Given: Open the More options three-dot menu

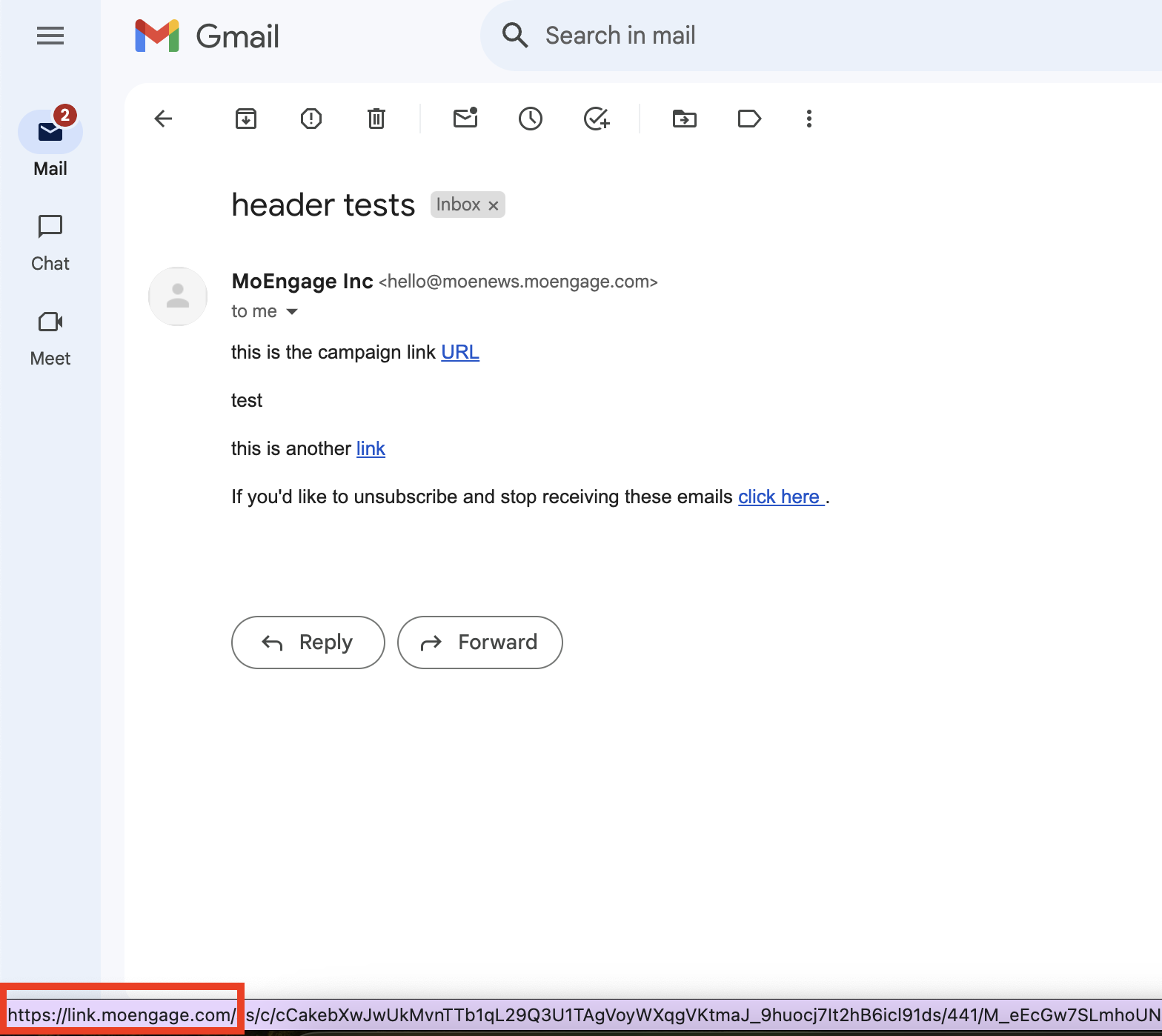Looking at the screenshot, I should [809, 119].
